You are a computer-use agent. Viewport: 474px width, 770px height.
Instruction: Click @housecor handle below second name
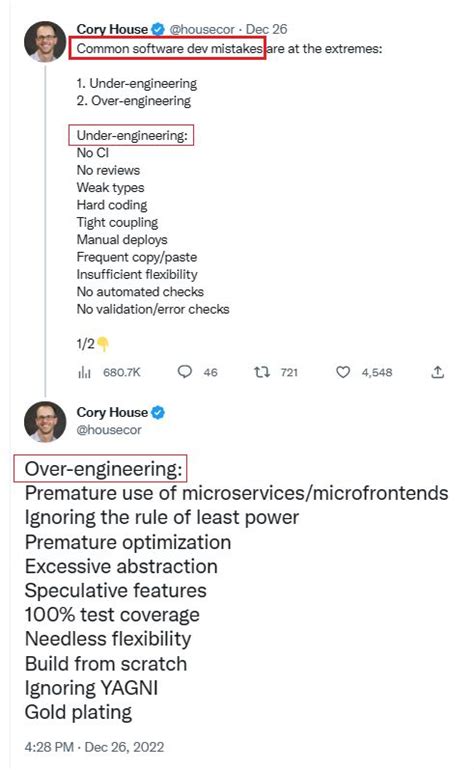click(x=109, y=430)
